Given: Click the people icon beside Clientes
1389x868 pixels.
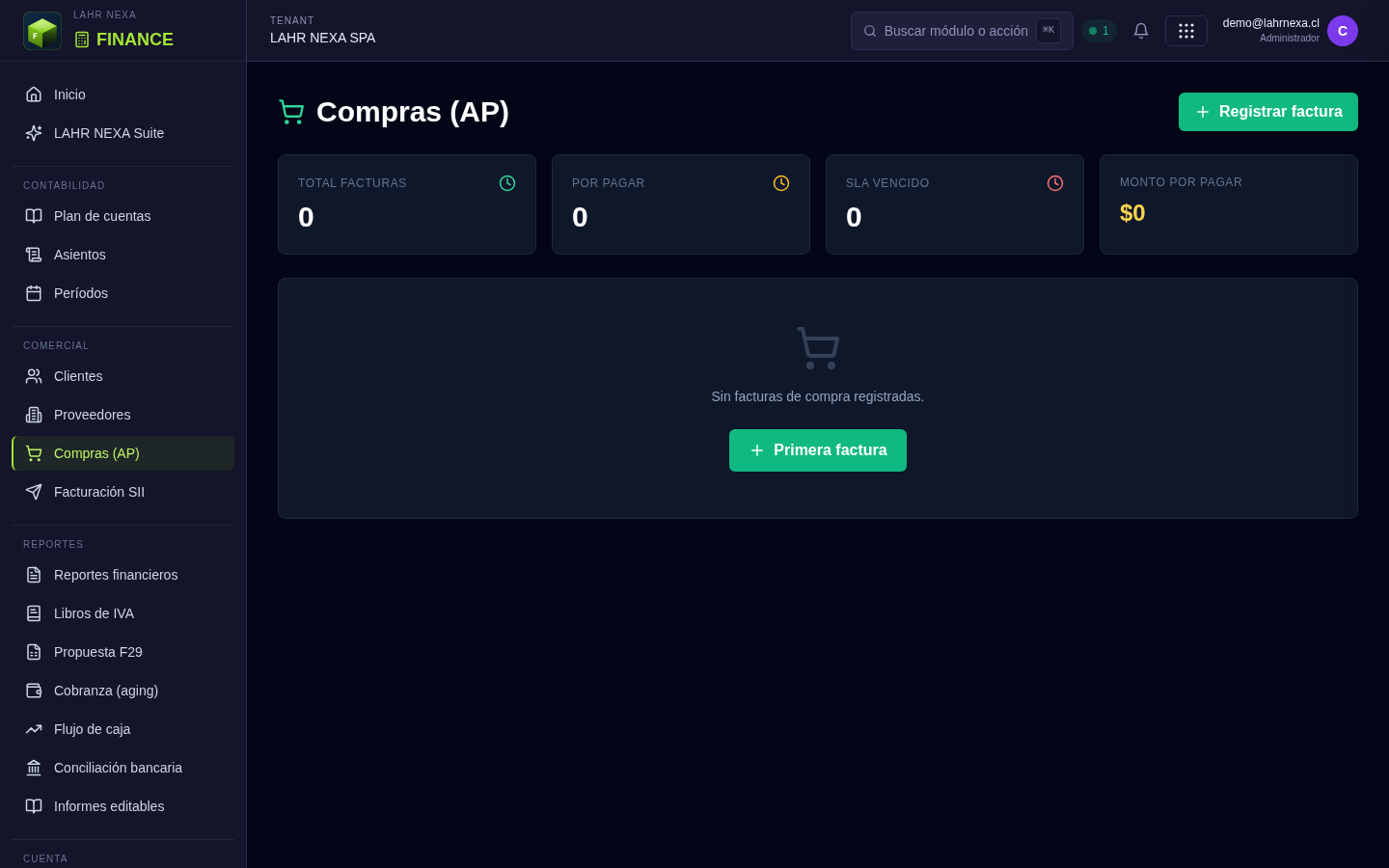Looking at the screenshot, I should [x=34, y=376].
